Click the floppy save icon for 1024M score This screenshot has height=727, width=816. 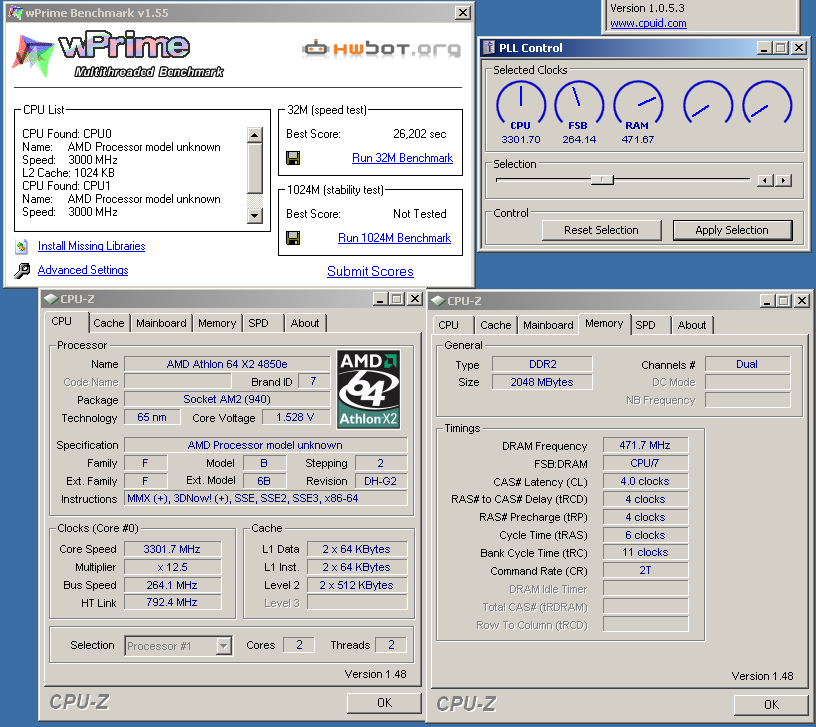pos(293,238)
